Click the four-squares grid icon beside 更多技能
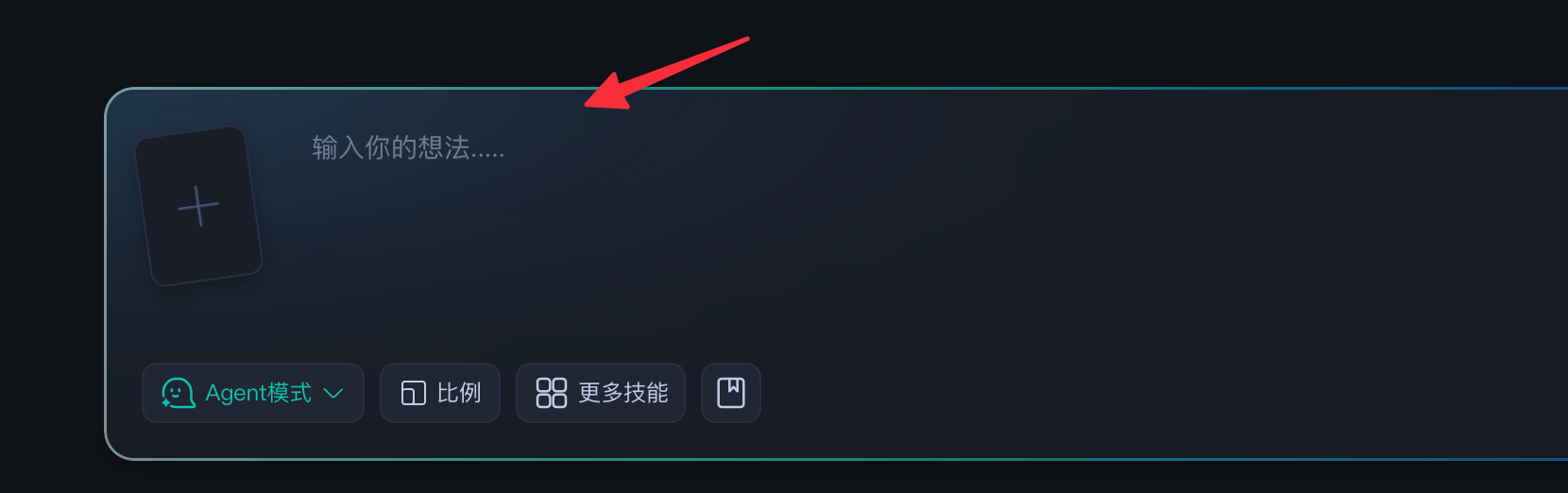 (552, 393)
